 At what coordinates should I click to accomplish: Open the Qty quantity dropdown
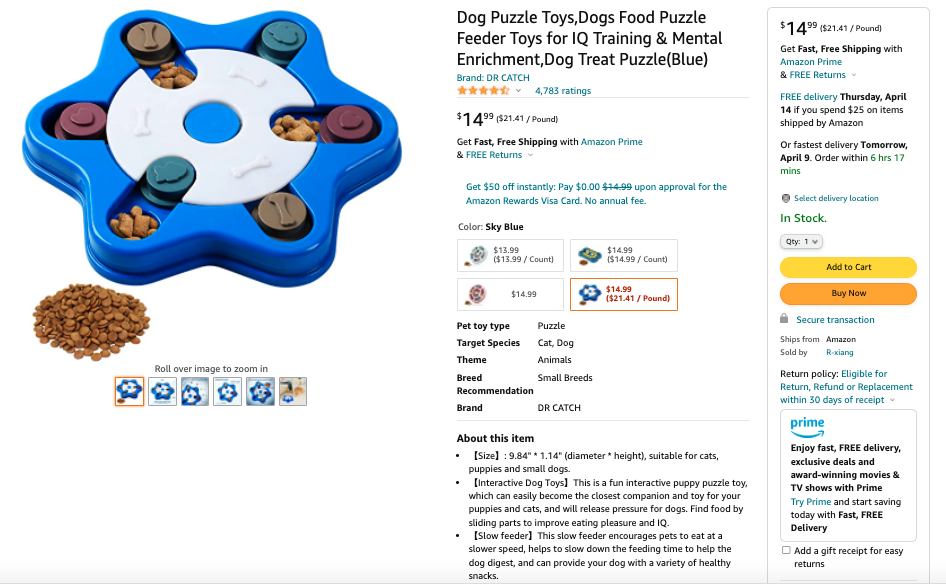[801, 241]
